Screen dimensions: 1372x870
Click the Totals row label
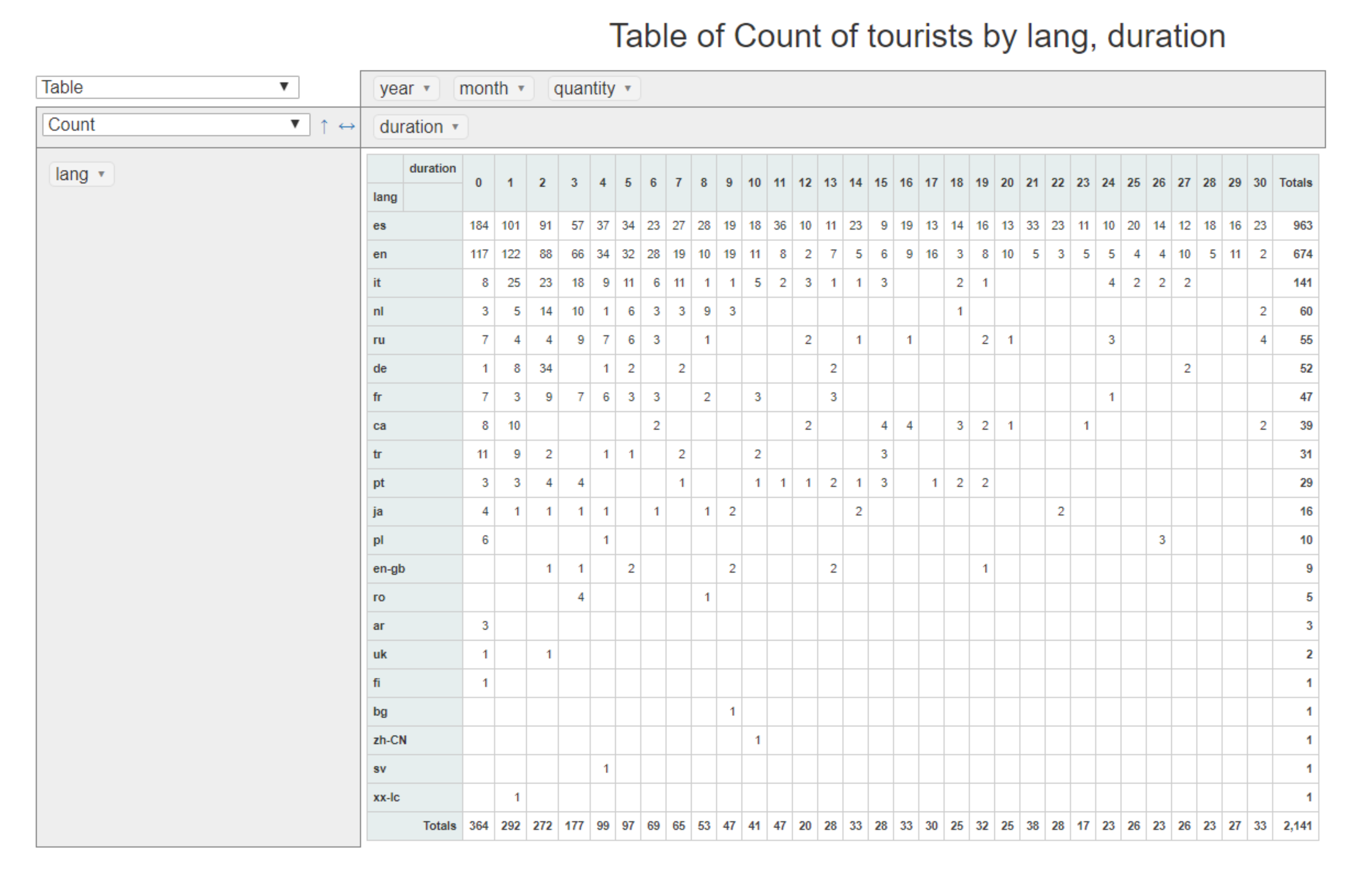pyautogui.click(x=439, y=826)
